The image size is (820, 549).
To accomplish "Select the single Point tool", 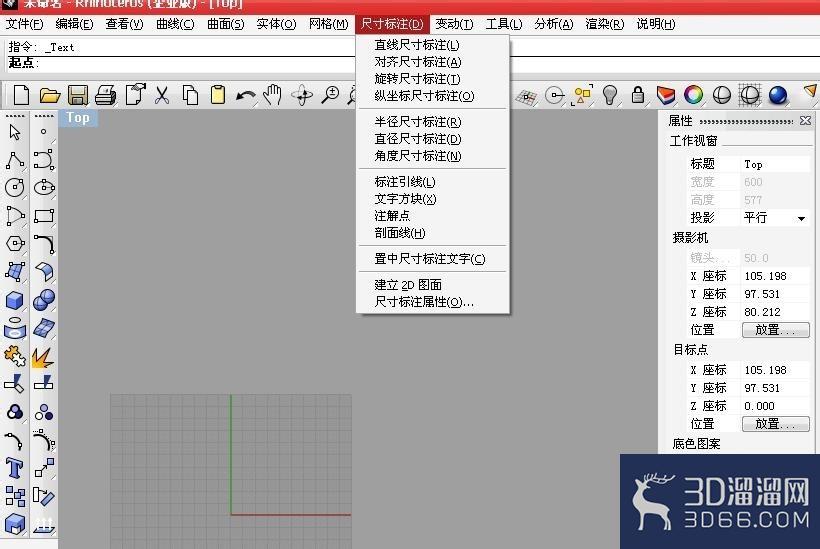I will [43, 132].
